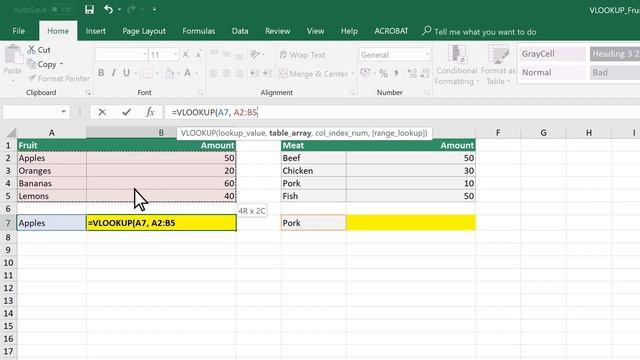Screen dimensions: 640x360
Task: Open Conditional Formatting menu
Action: point(456,65)
